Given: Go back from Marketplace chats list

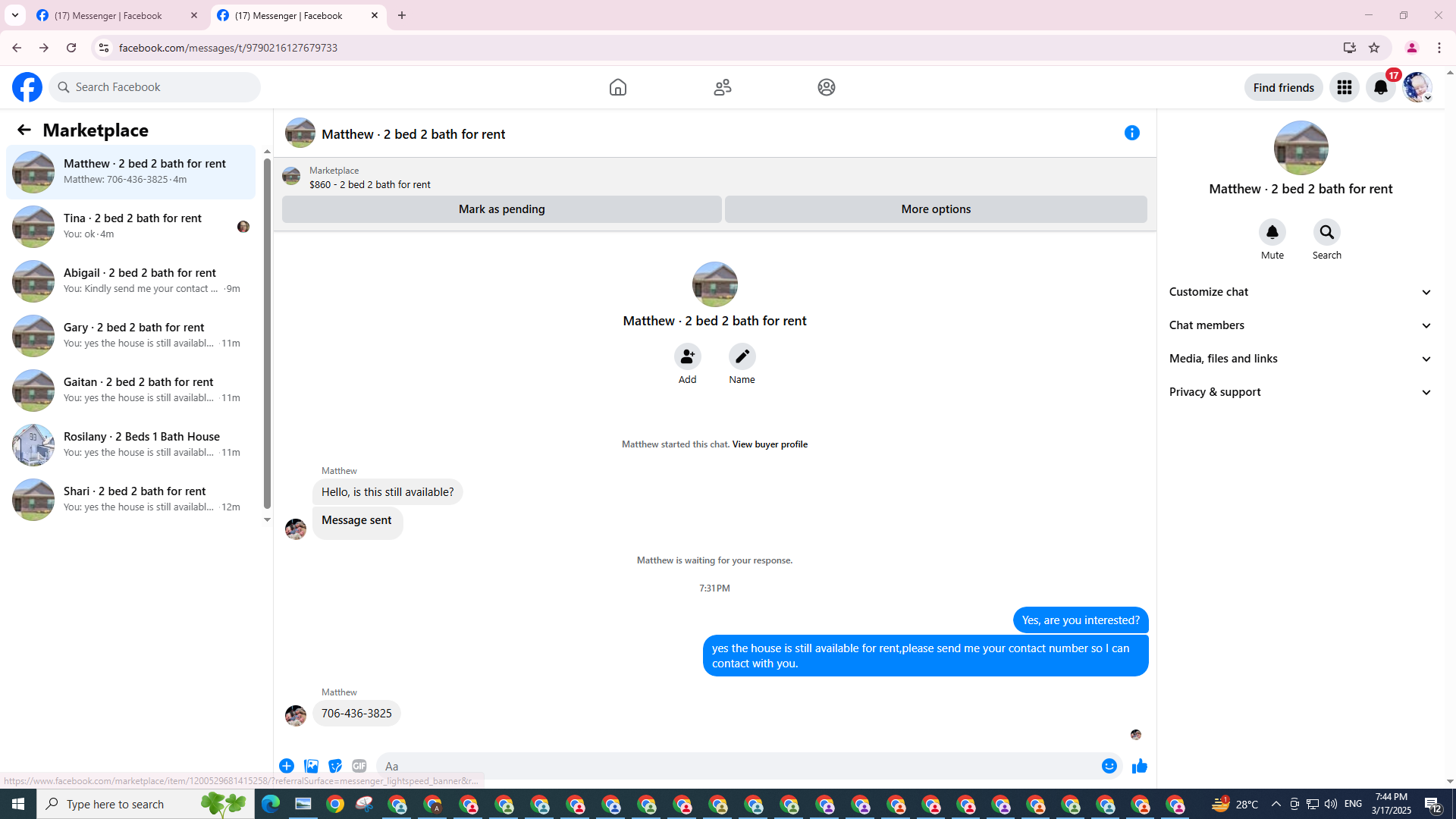Looking at the screenshot, I should pyautogui.click(x=24, y=130).
